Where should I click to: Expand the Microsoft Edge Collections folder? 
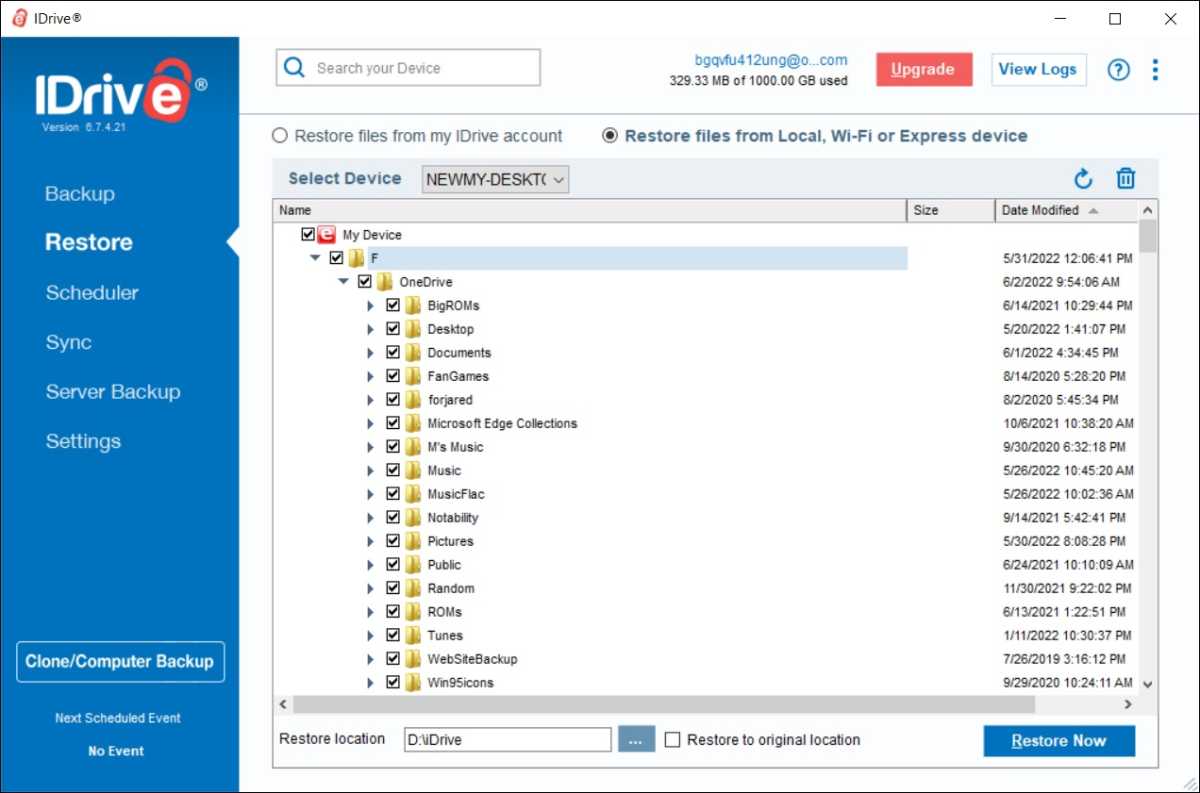372,424
